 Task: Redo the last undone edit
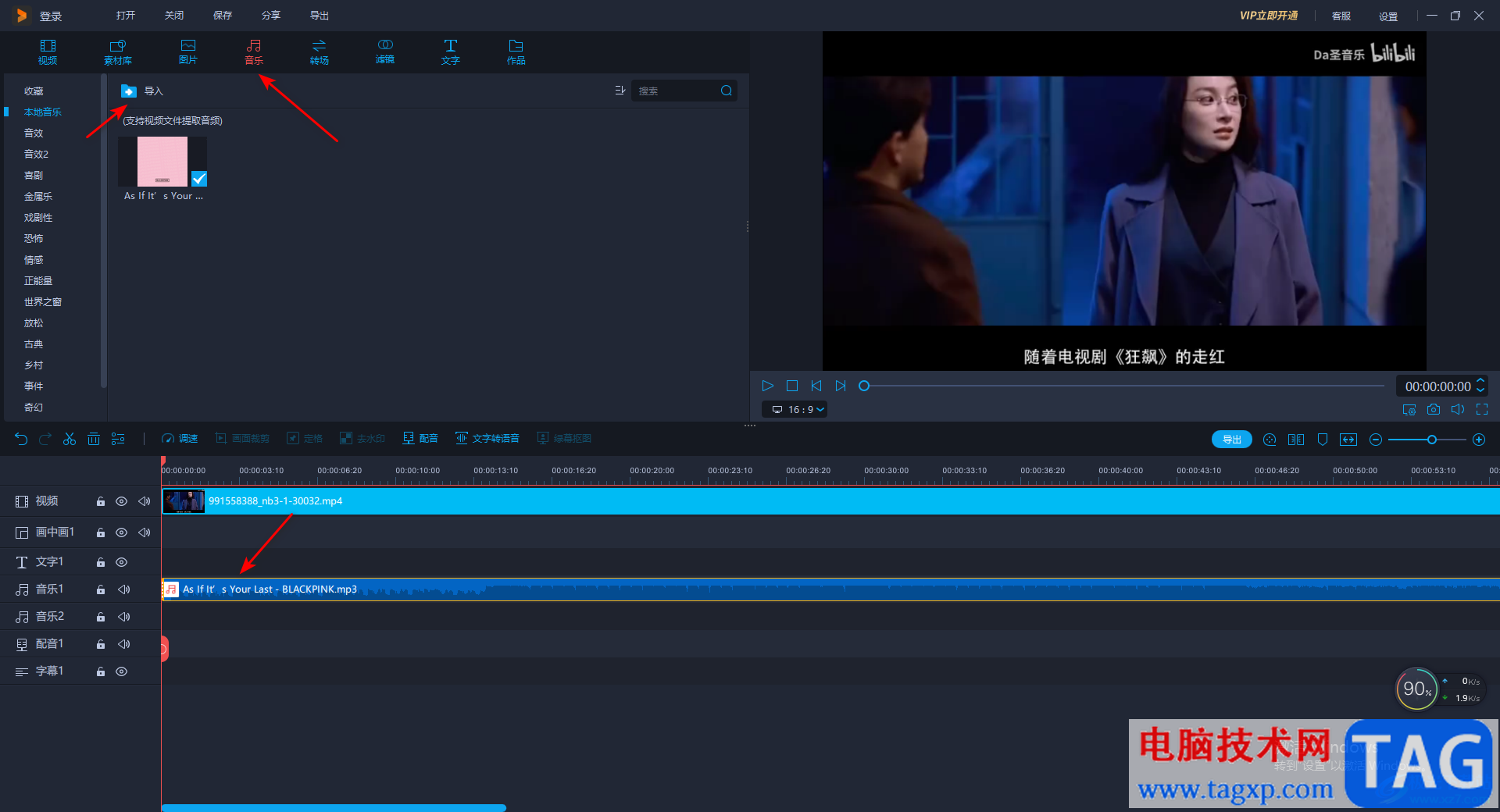click(x=45, y=439)
